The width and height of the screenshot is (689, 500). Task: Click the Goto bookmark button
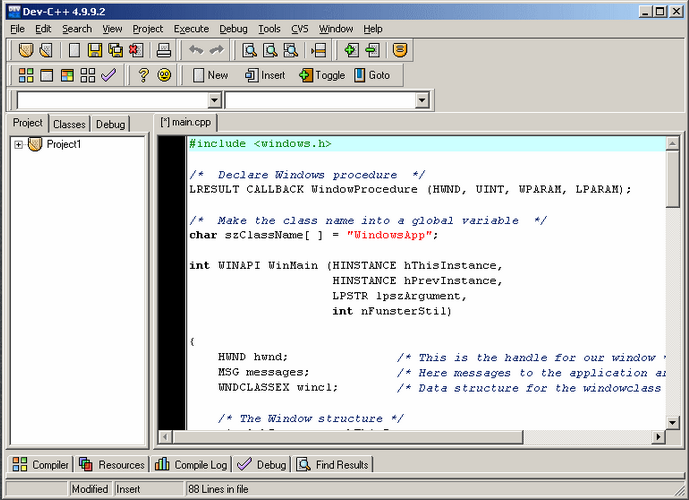(x=372, y=76)
